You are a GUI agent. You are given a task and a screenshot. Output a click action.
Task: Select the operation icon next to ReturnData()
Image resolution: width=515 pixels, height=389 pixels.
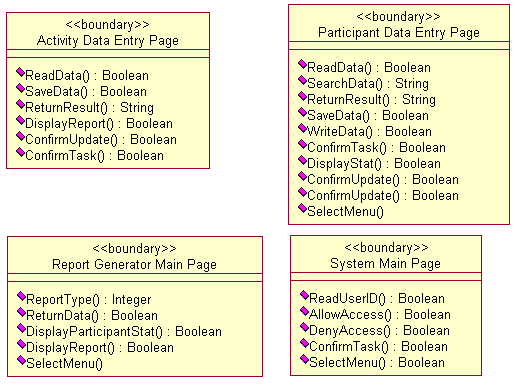[x=21, y=312]
